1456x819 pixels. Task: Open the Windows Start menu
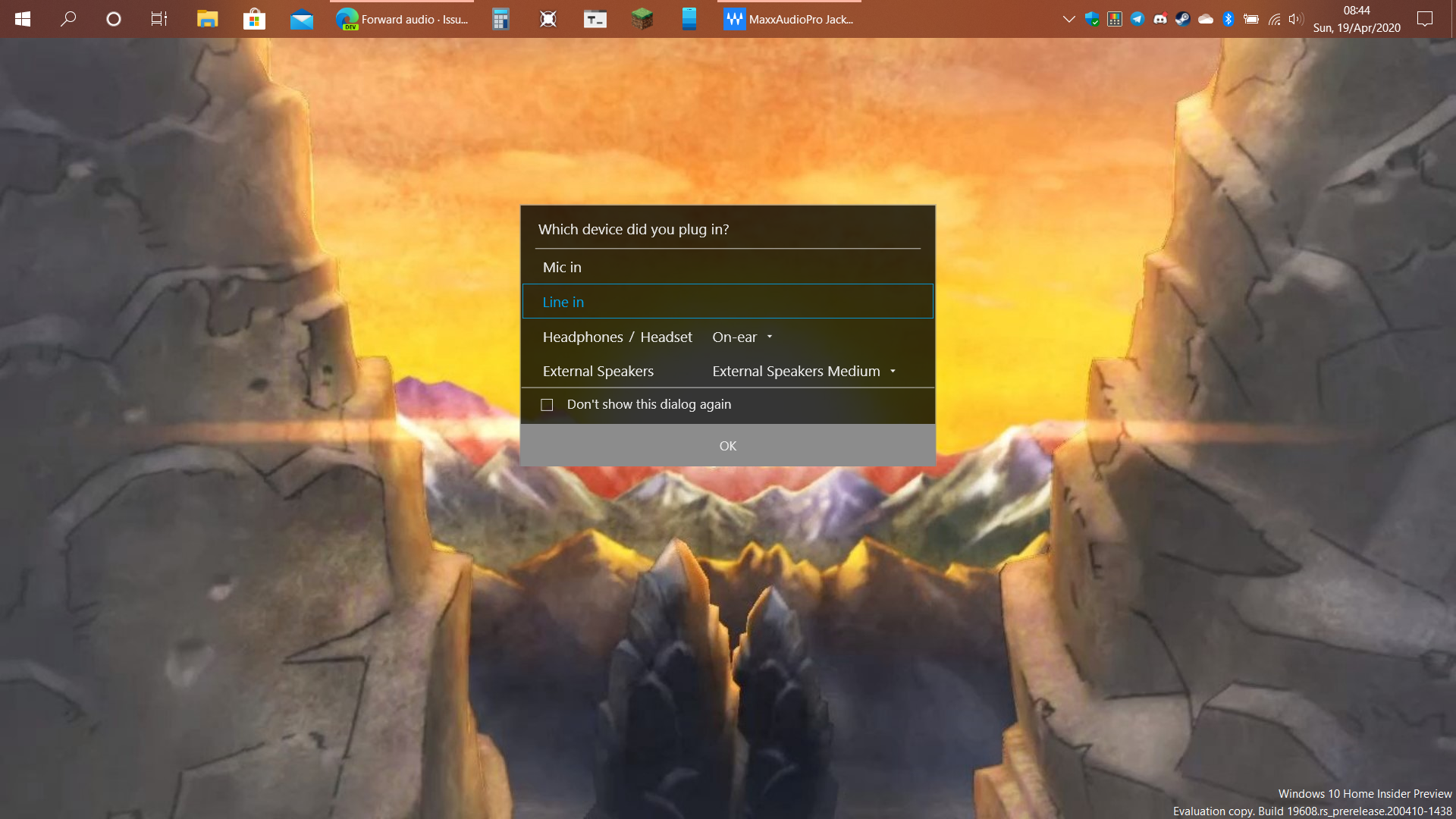tap(23, 19)
